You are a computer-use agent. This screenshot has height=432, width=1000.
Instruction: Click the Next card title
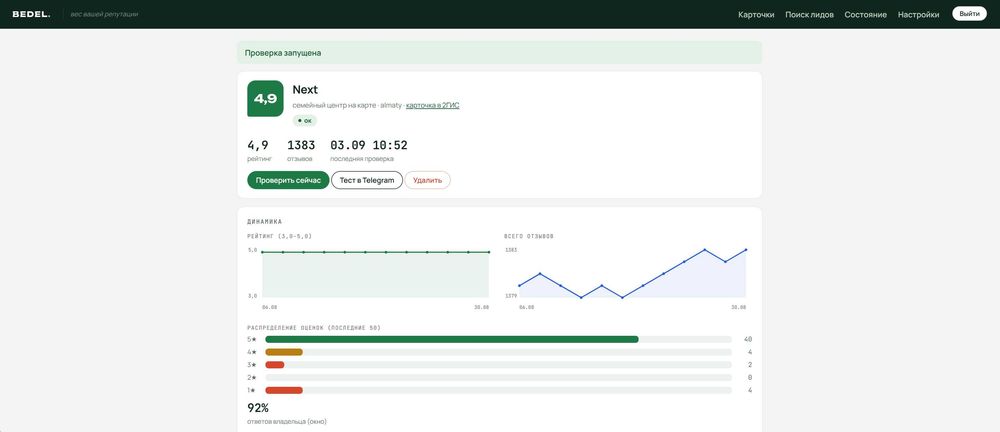(x=305, y=89)
